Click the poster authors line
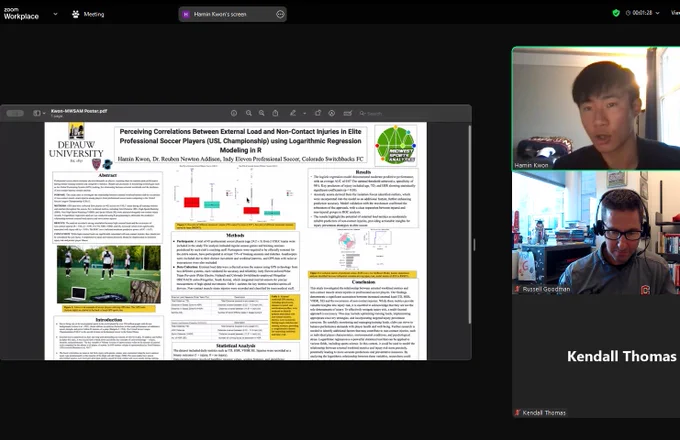Screen dimensions: 680x440 (x=240, y=159)
